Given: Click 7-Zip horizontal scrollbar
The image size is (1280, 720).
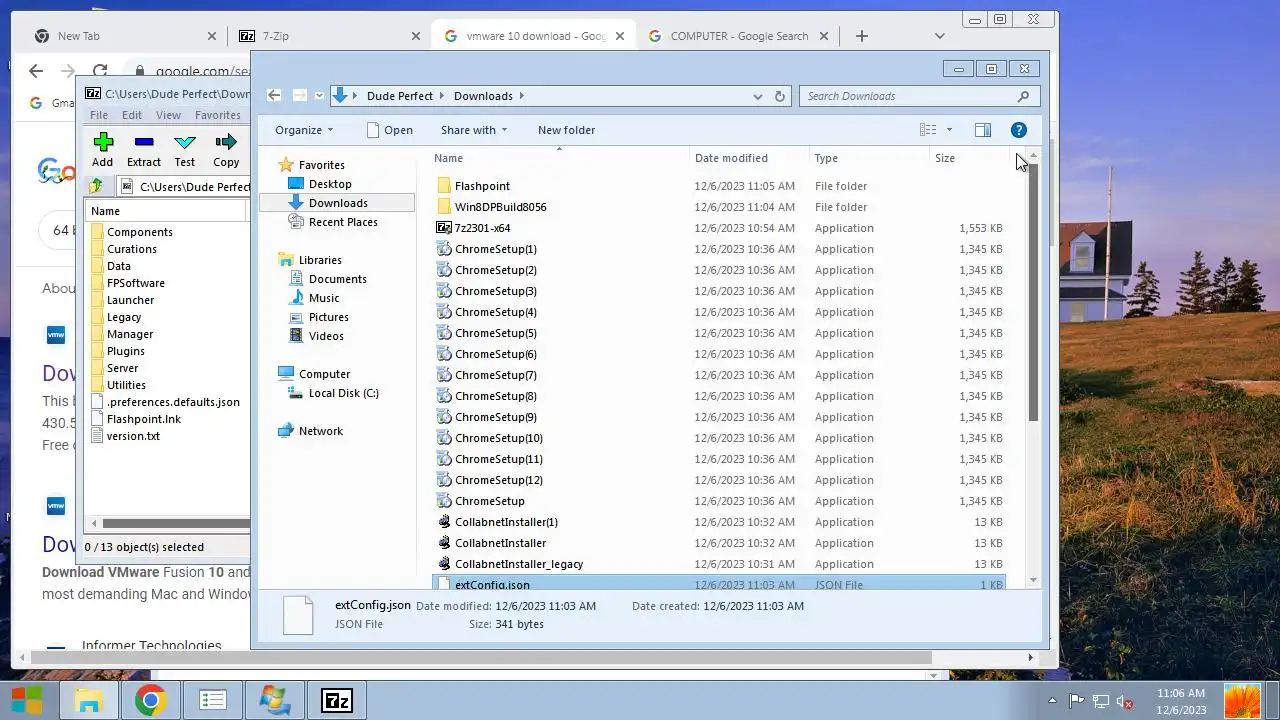Looking at the screenshot, I should (175, 523).
